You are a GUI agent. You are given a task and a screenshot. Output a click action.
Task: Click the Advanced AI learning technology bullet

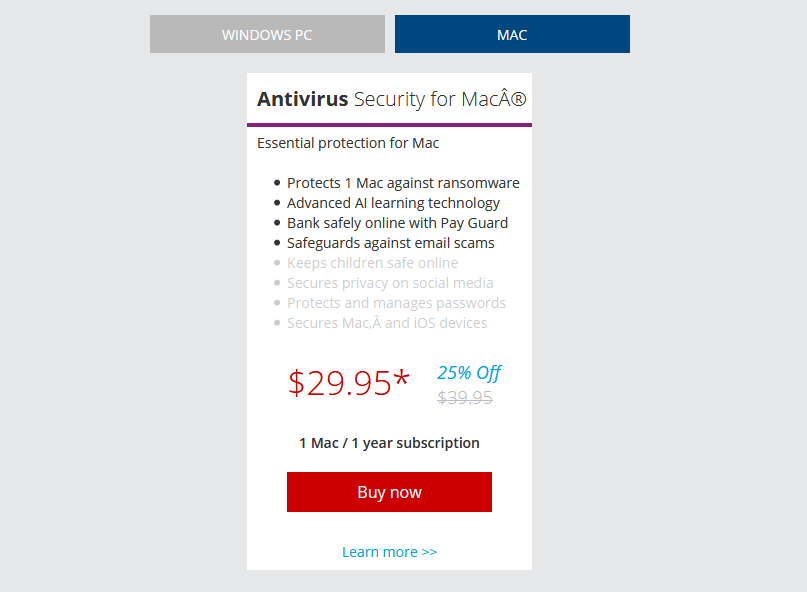coord(393,203)
